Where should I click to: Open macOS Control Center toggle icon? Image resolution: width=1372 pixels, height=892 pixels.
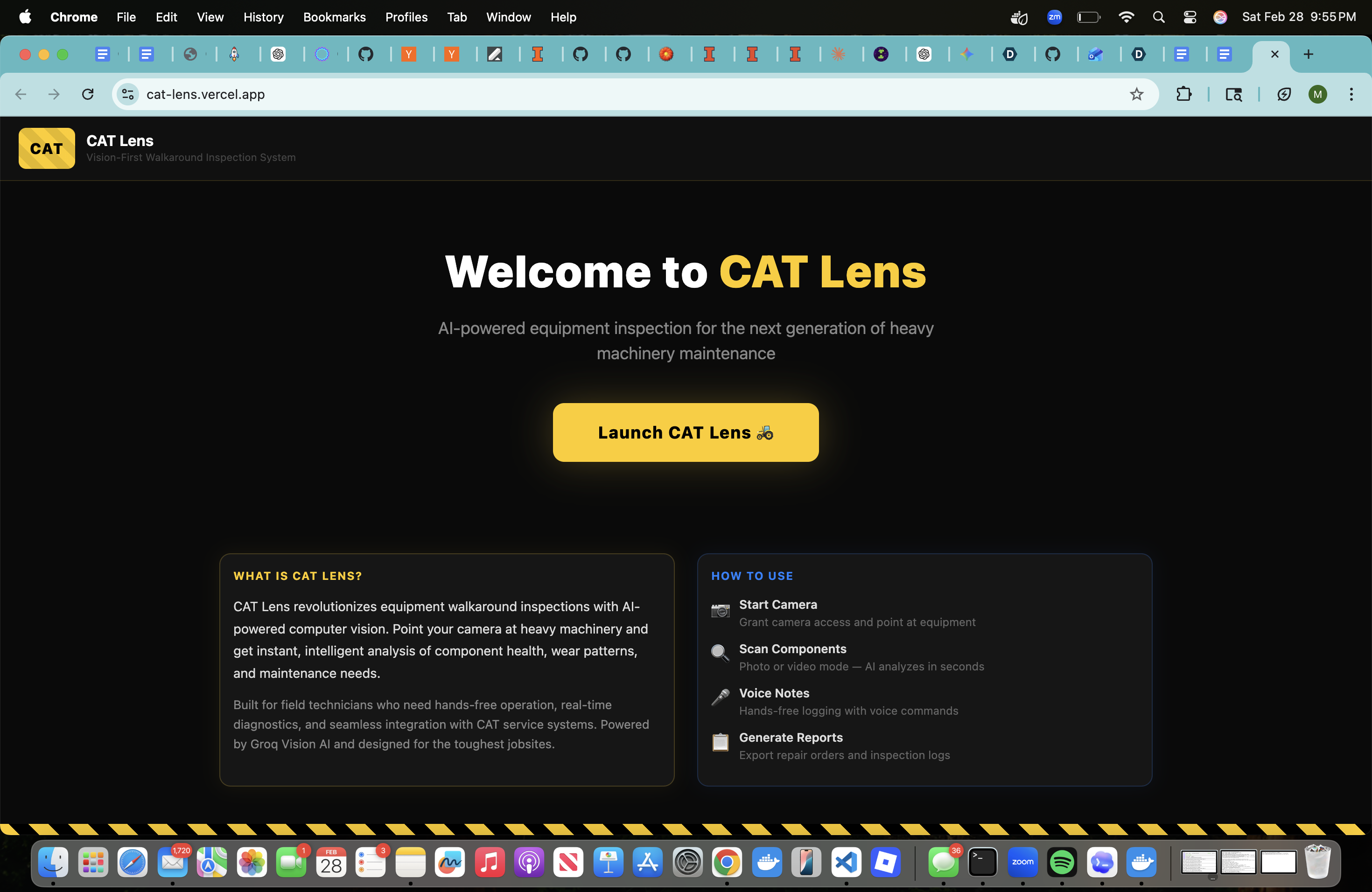pos(1189,17)
